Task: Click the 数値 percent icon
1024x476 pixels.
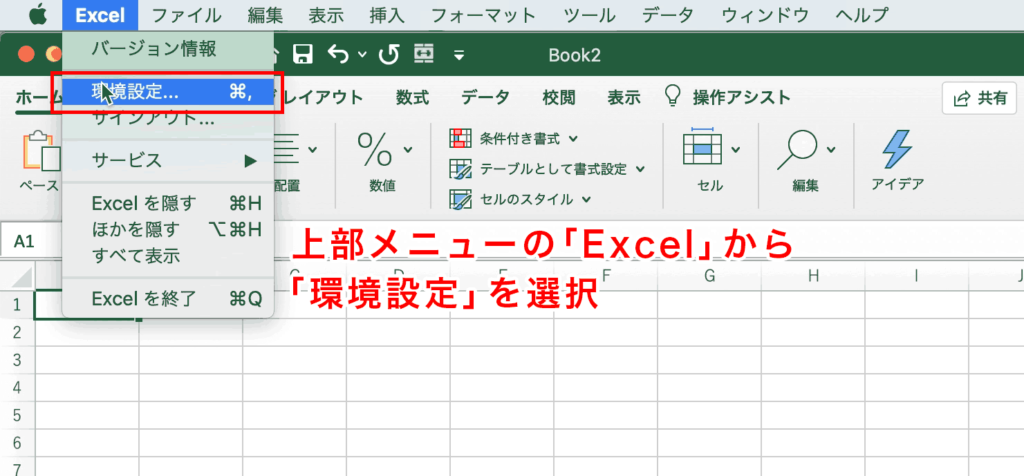Action: coord(375,150)
